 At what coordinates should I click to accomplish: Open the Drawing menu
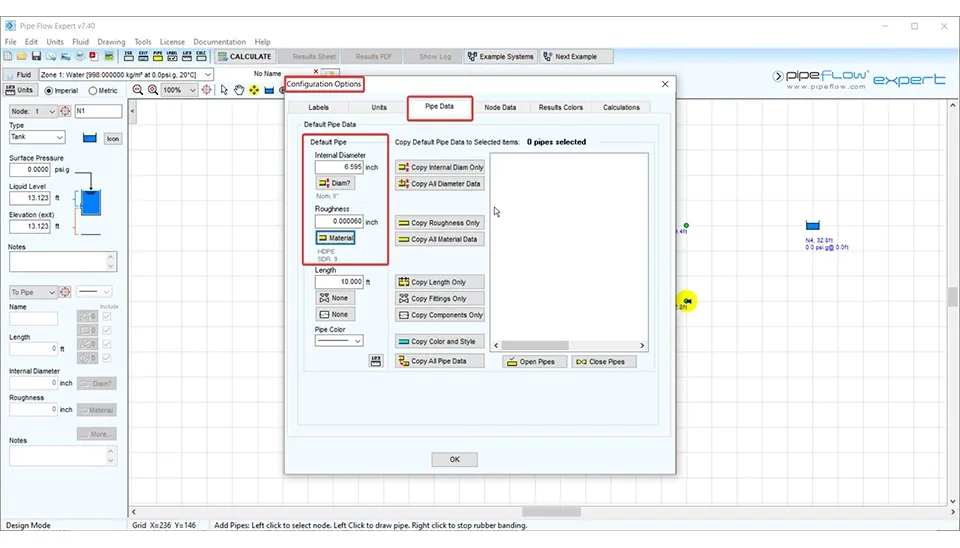(111, 42)
